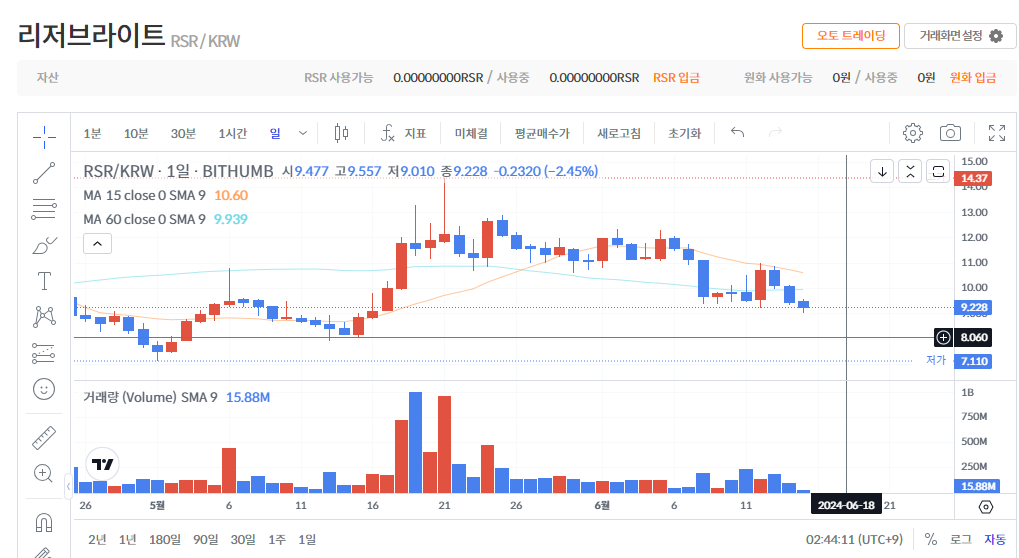Redo the chart action
Screen dimensions: 1019x558
point(775,133)
